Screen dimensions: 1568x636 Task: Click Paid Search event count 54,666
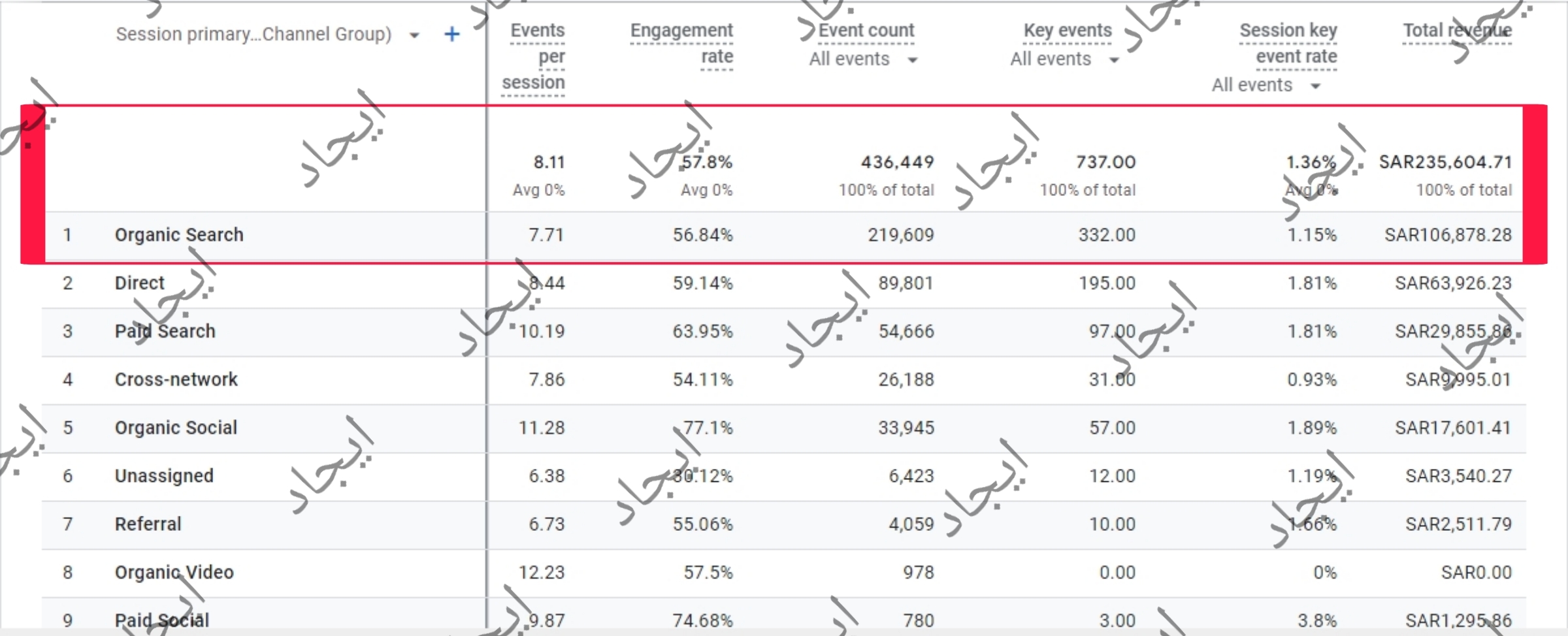(x=906, y=332)
